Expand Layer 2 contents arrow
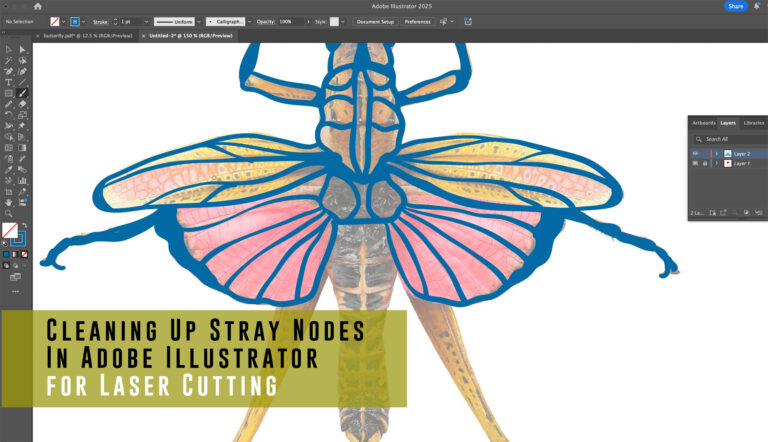This screenshot has width=768, height=442. 716,153
